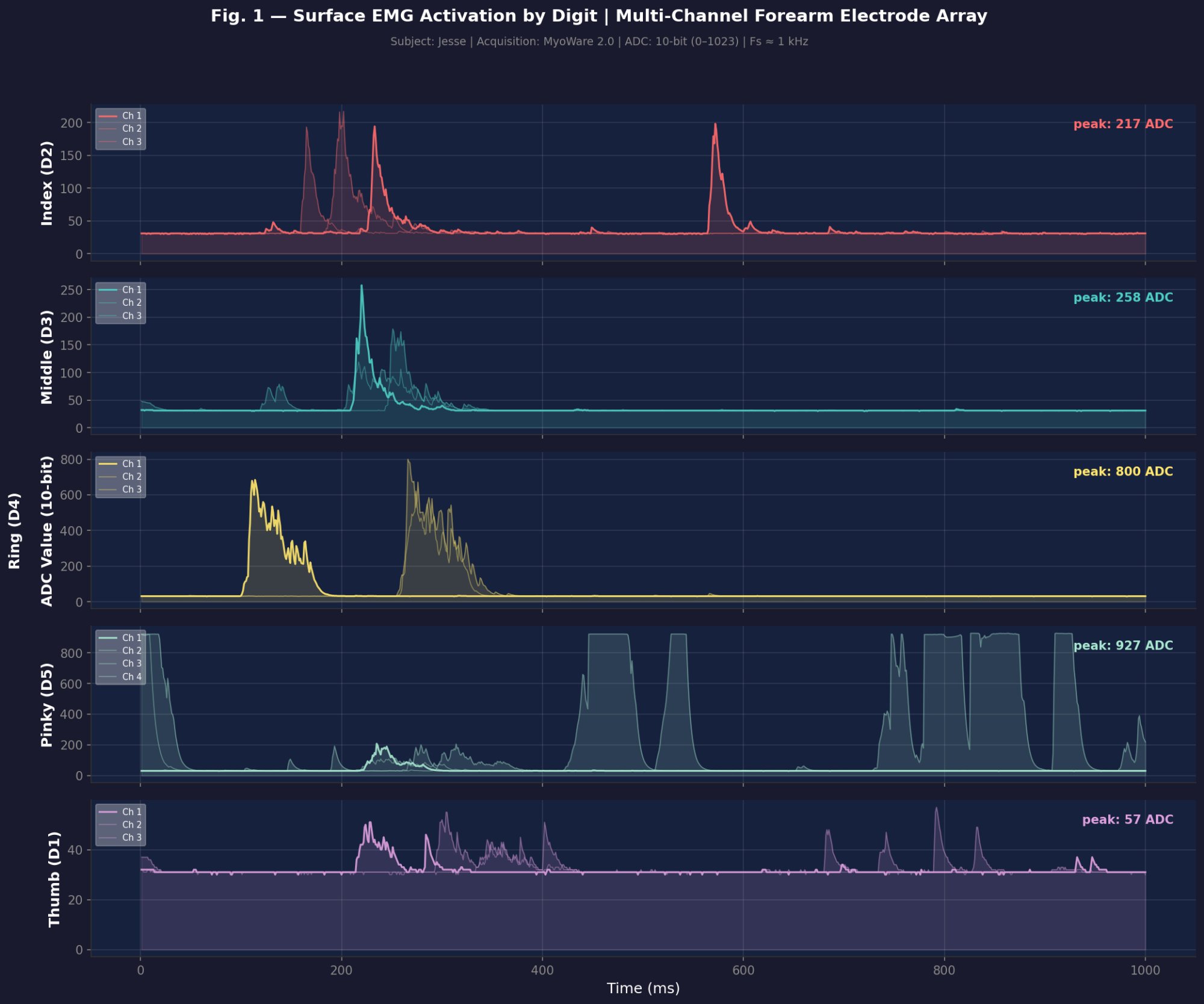The image size is (1204, 1004).
Task: Click the Ch 1 legend entry in Thumb panel
Action: coord(131,811)
